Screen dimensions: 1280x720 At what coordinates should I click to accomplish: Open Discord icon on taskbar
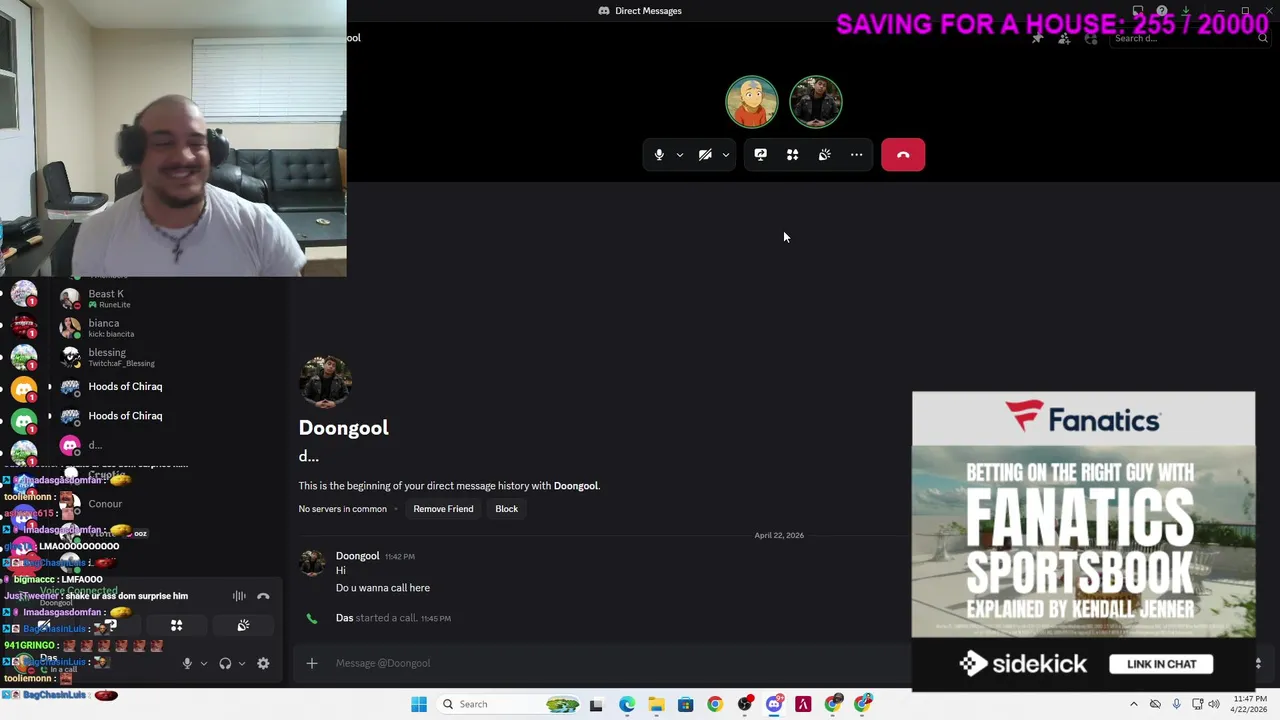[x=774, y=704]
